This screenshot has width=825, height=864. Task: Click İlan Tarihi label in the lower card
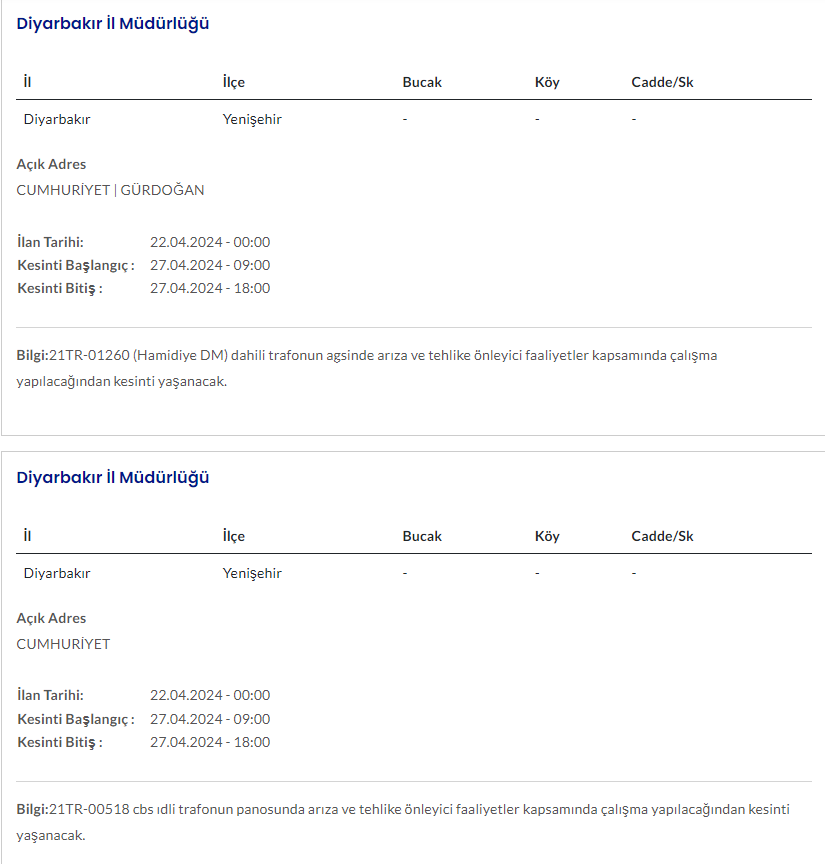coord(50,695)
